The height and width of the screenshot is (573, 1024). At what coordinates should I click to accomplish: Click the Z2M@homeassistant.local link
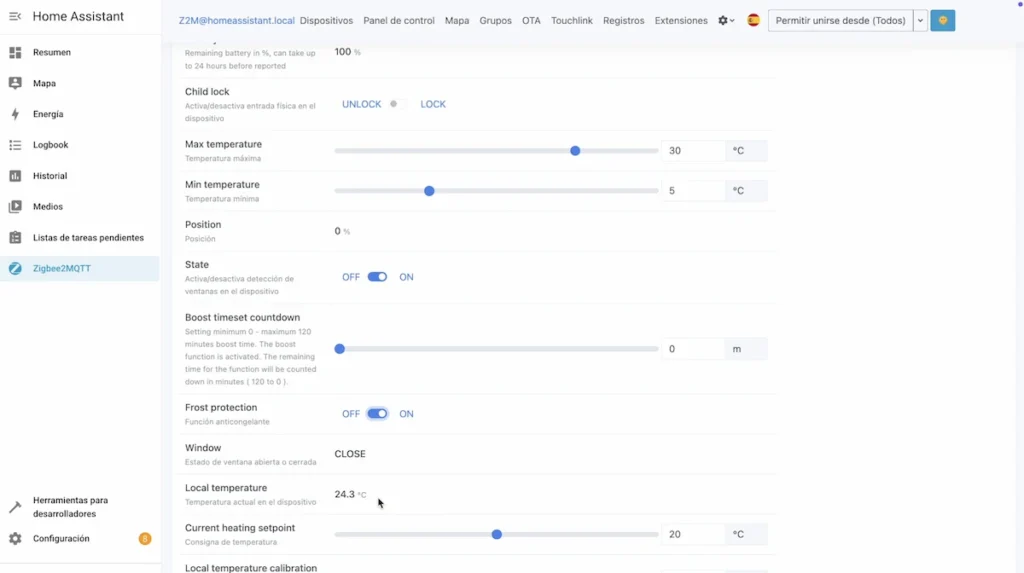[236, 21]
